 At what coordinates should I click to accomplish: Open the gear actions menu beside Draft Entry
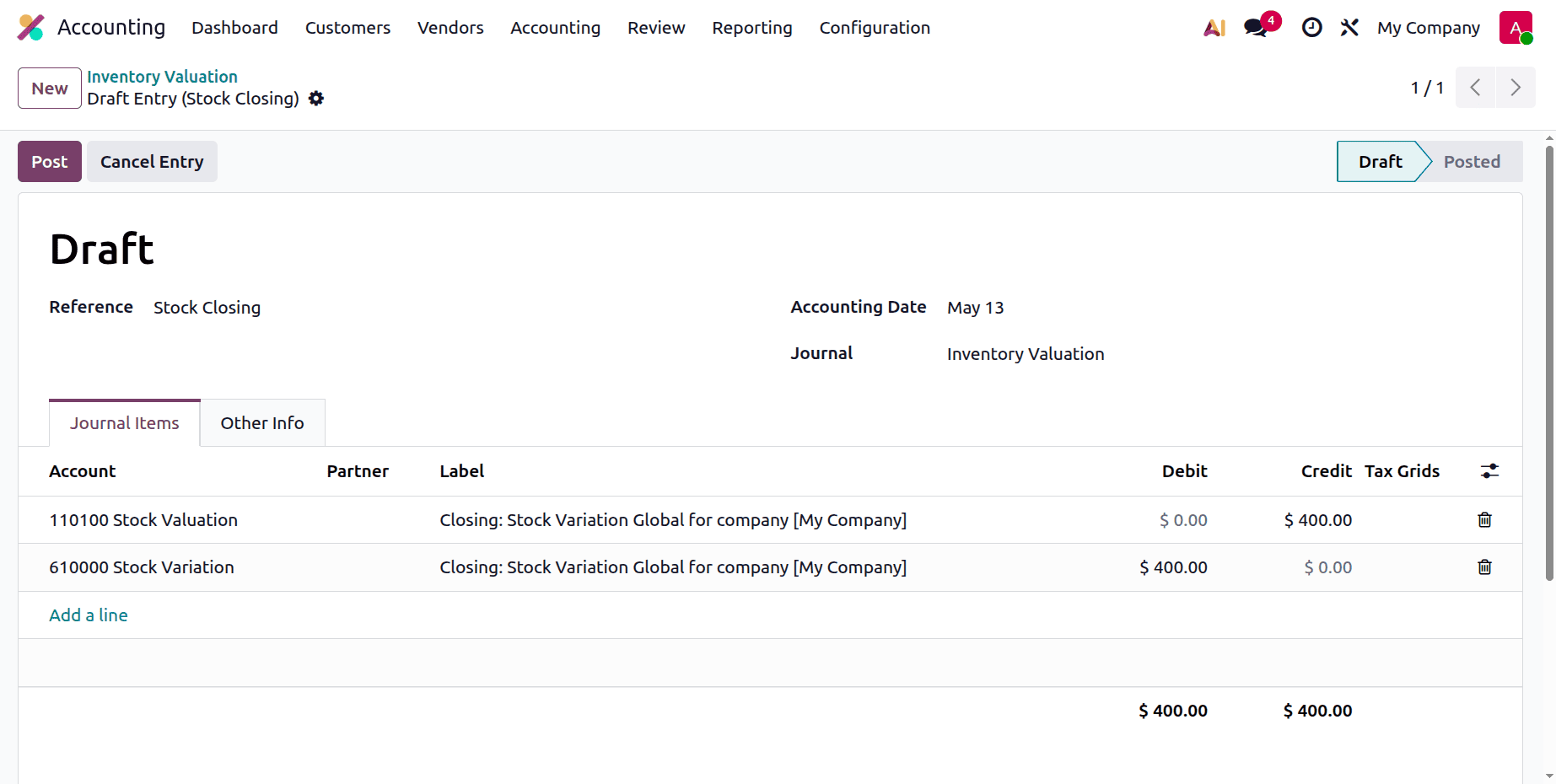316,99
